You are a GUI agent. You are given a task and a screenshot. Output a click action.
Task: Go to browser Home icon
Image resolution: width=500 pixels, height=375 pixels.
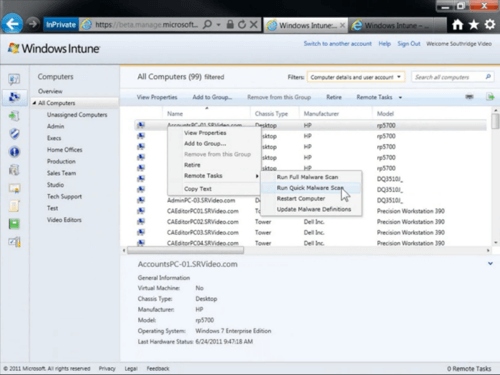click(x=458, y=24)
